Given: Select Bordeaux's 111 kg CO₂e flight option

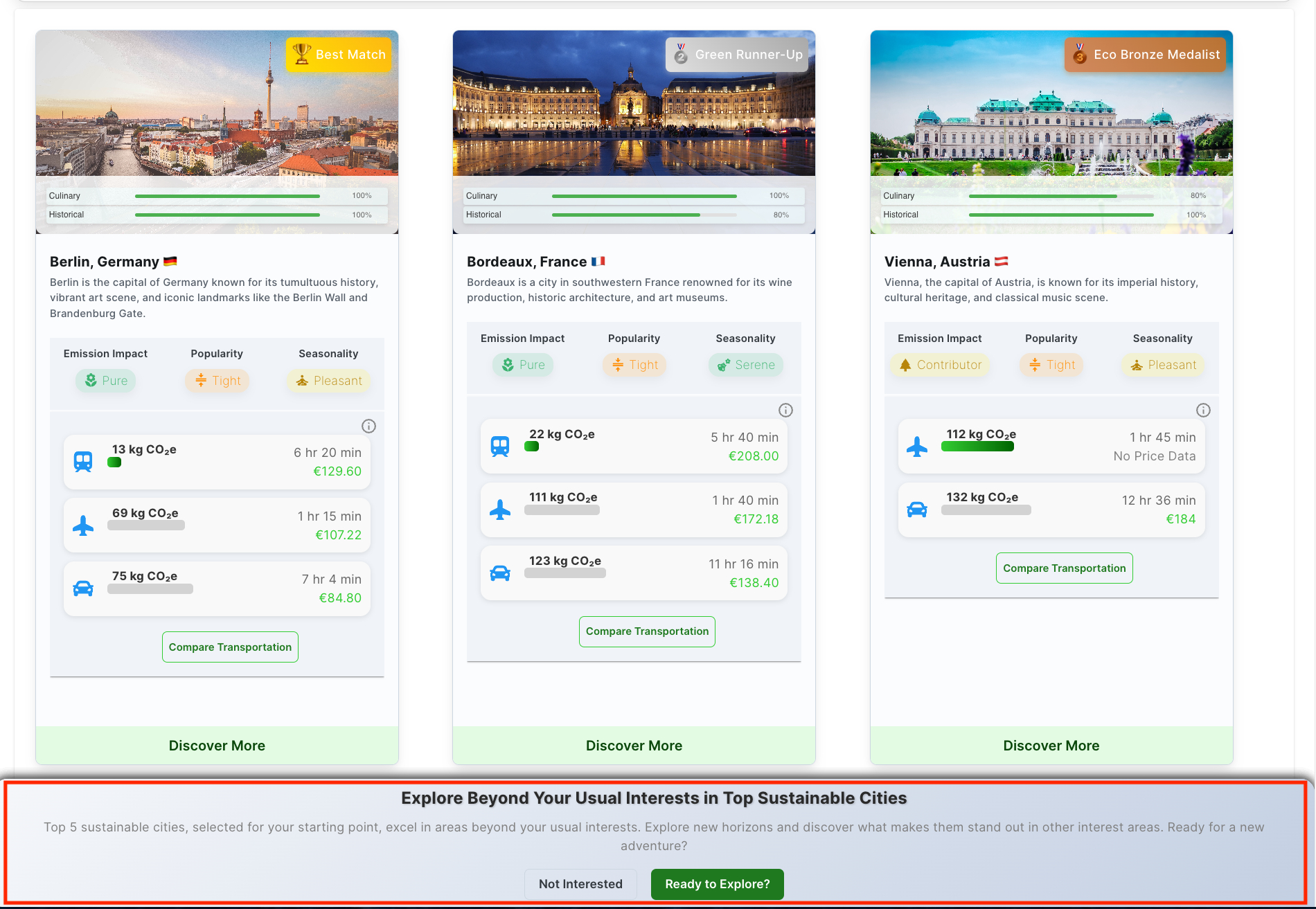Looking at the screenshot, I should tap(634, 510).
